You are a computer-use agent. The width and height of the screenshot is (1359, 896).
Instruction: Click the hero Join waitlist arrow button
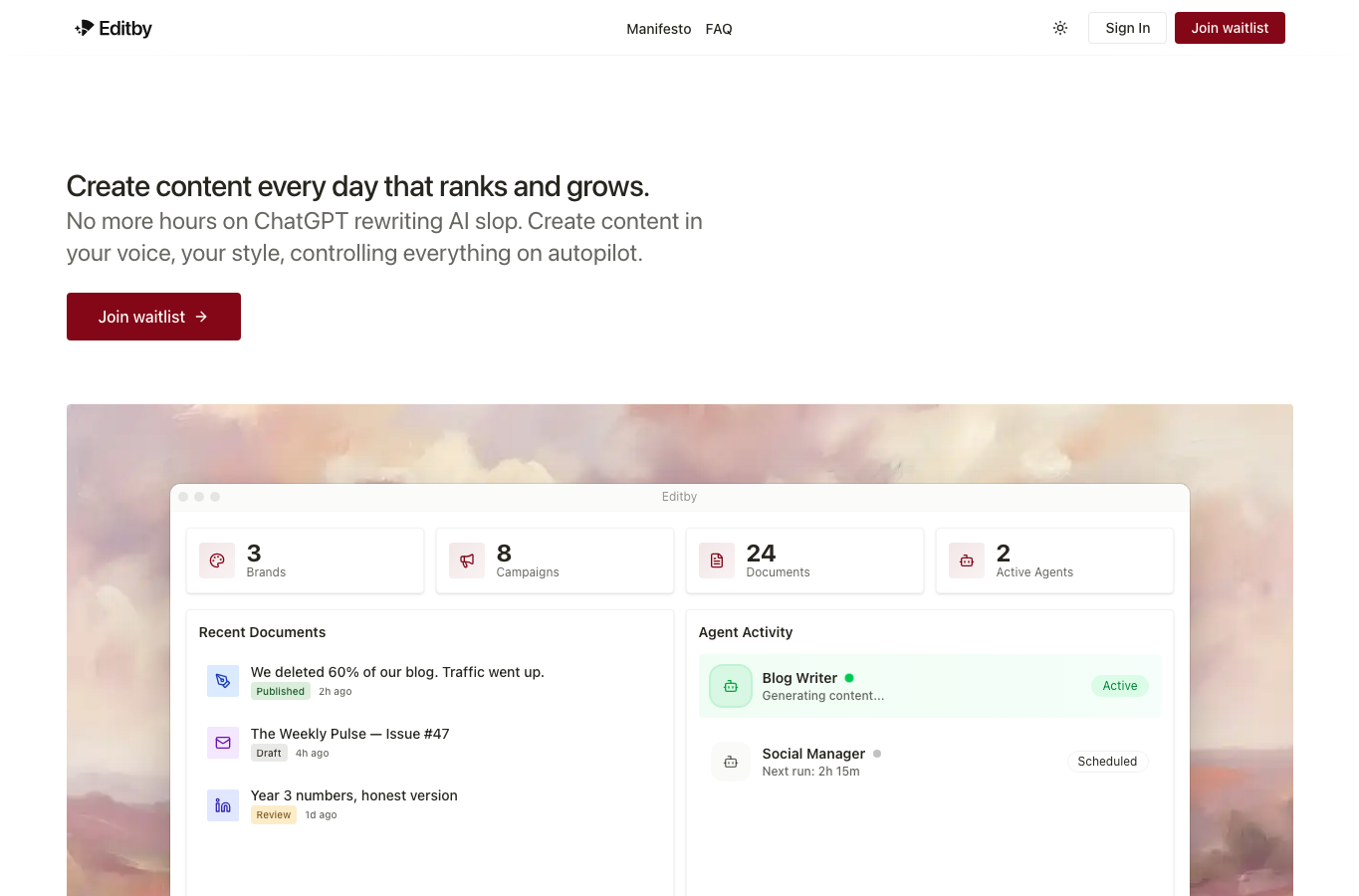click(153, 317)
